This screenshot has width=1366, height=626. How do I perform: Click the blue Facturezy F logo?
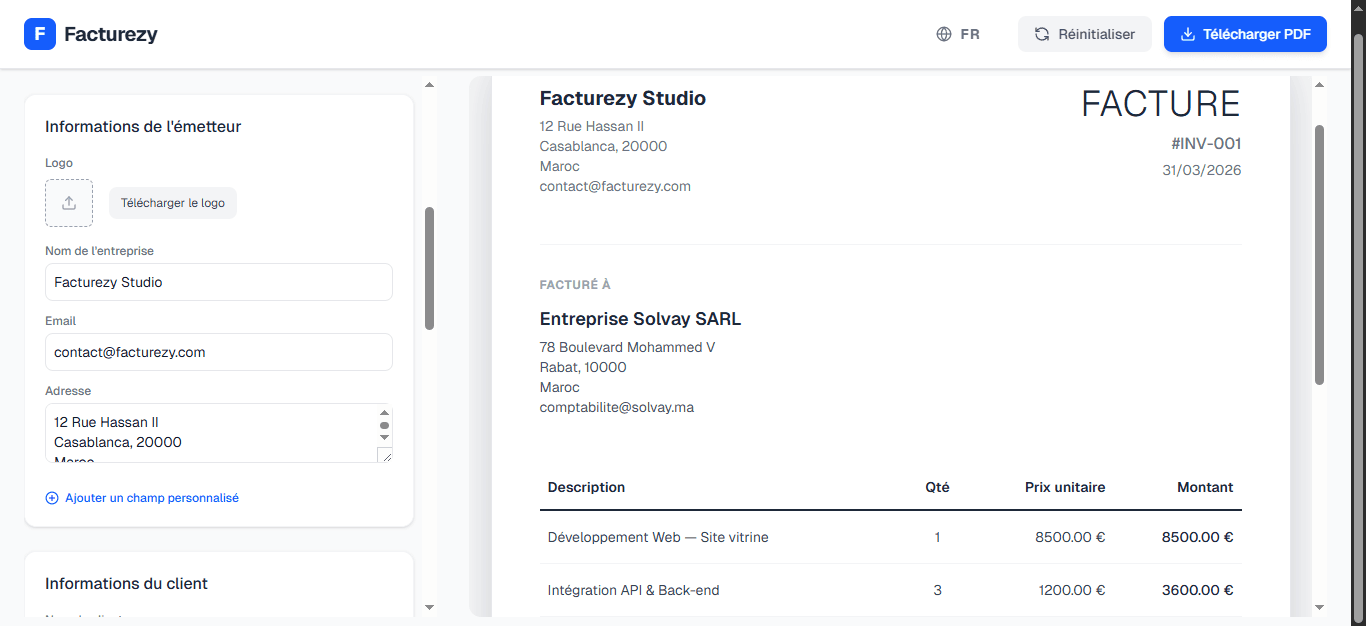coord(40,34)
